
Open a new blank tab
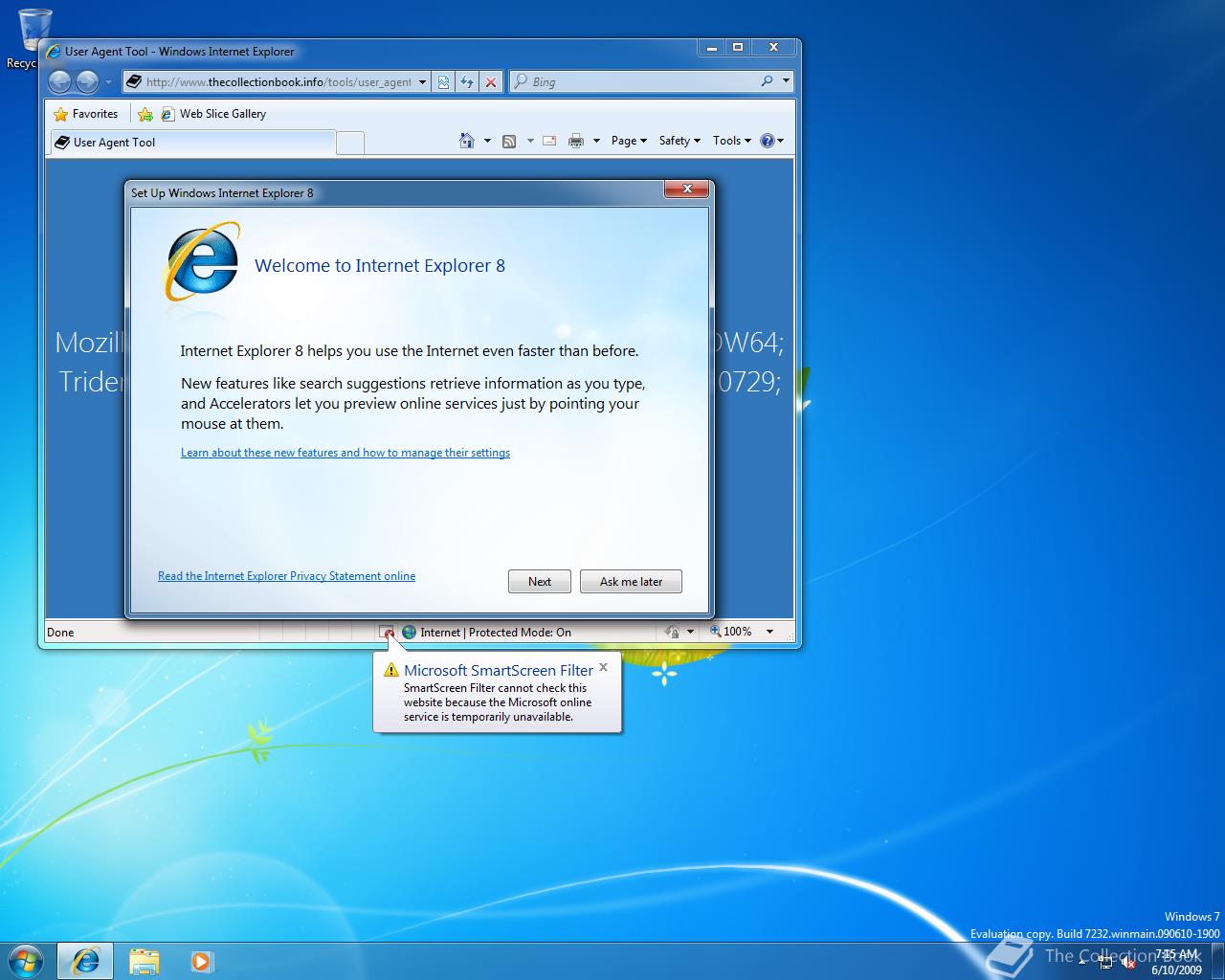pyautogui.click(x=350, y=143)
